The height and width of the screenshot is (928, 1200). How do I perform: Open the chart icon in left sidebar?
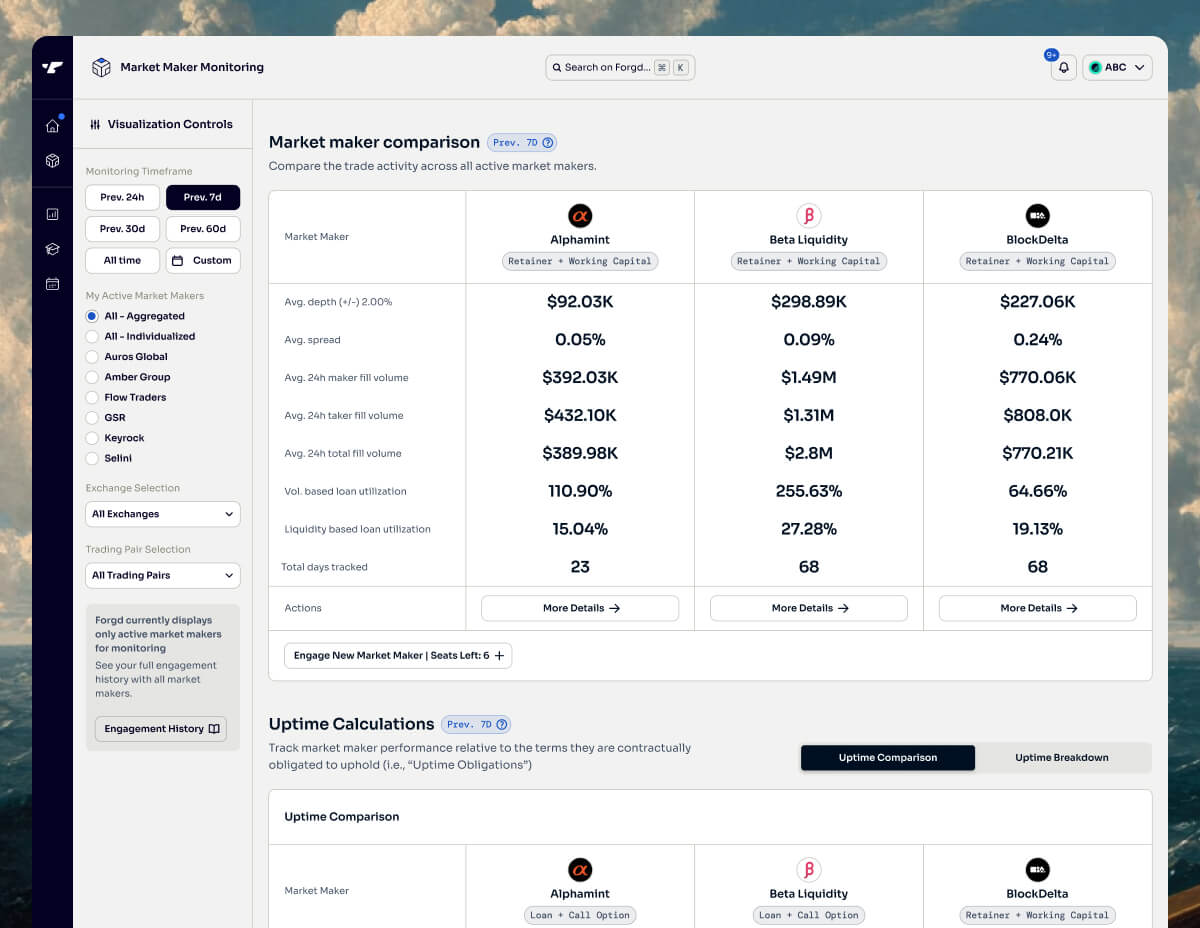pos(52,214)
